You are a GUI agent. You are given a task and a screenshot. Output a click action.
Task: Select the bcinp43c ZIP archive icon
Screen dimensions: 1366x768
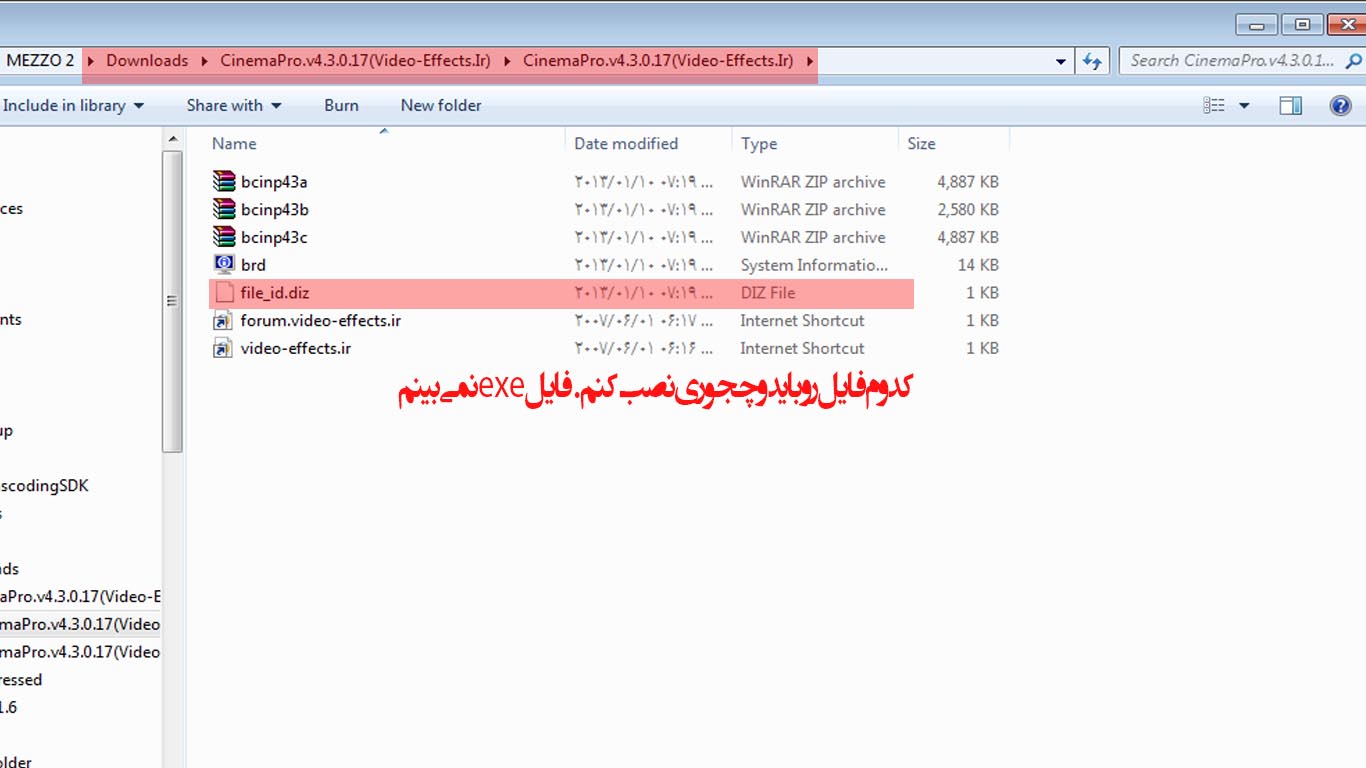(224, 237)
